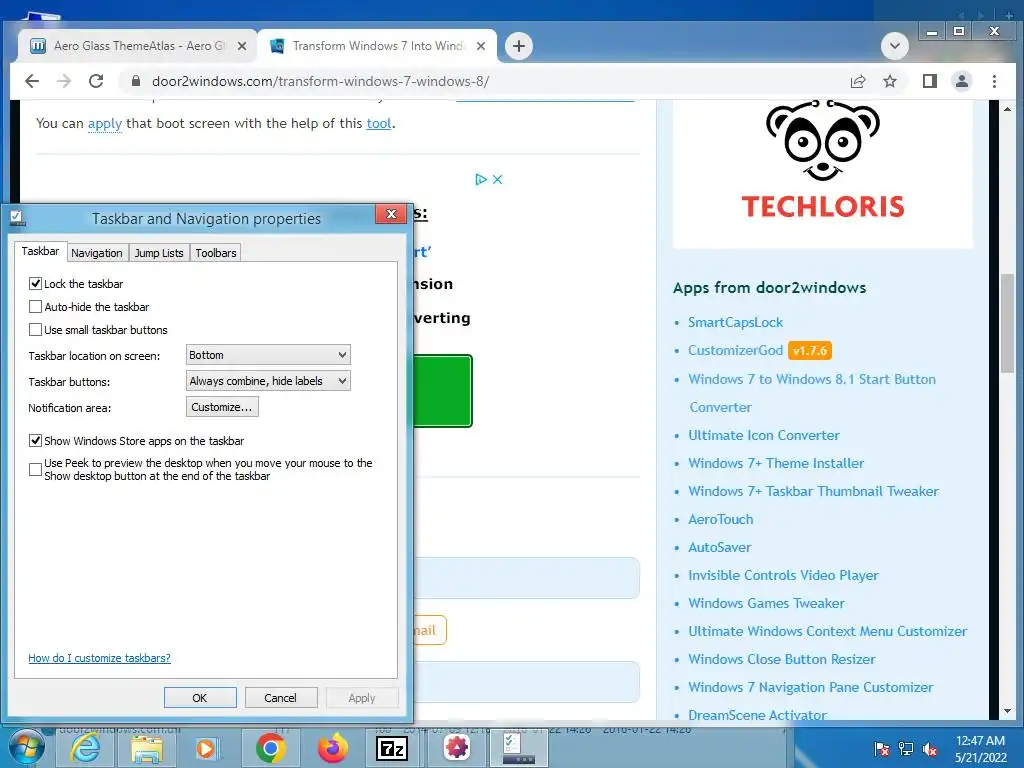Open the Chrome three-dot menu
The image size is (1024, 768).
point(995,81)
